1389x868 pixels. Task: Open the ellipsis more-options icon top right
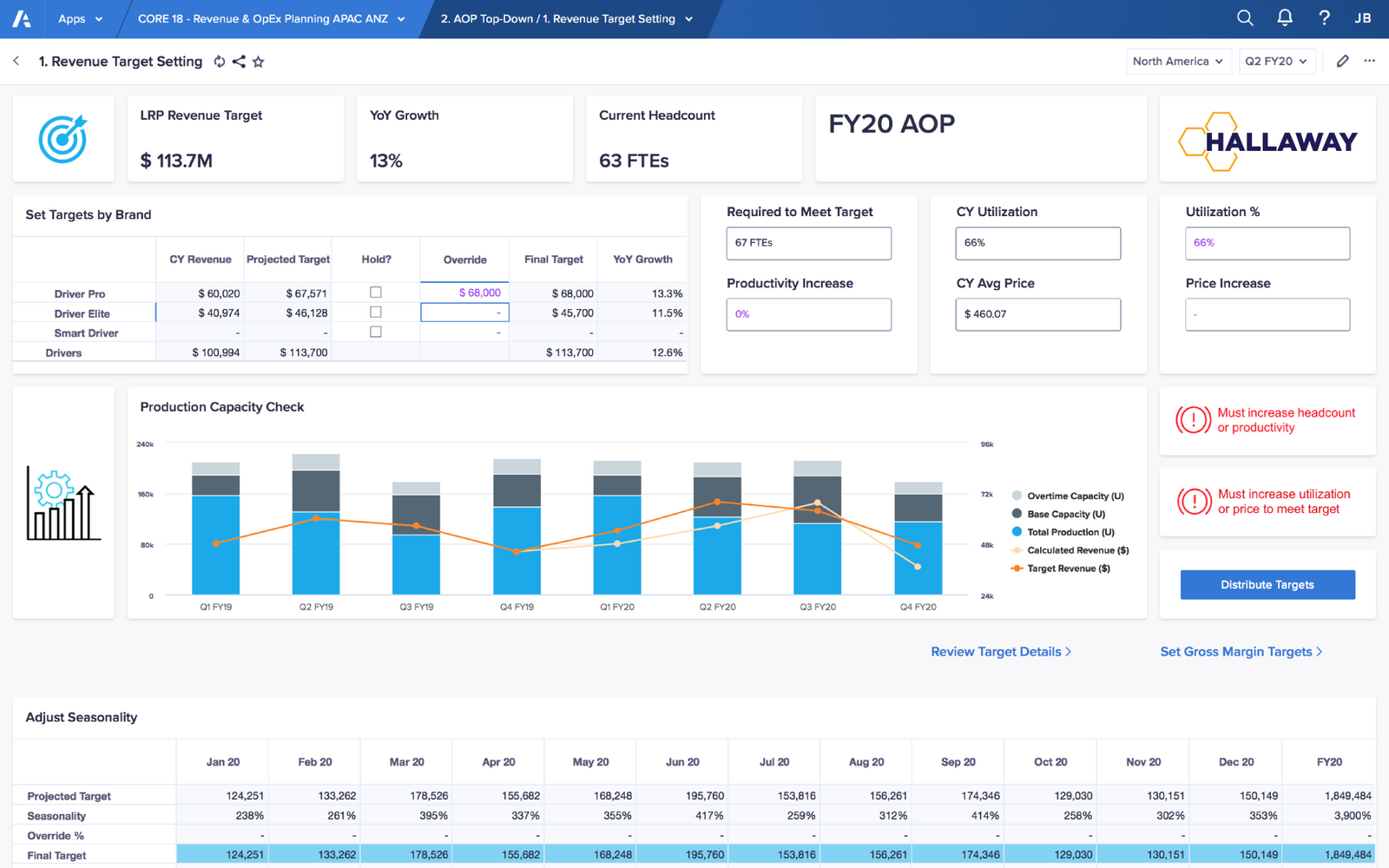click(1370, 61)
